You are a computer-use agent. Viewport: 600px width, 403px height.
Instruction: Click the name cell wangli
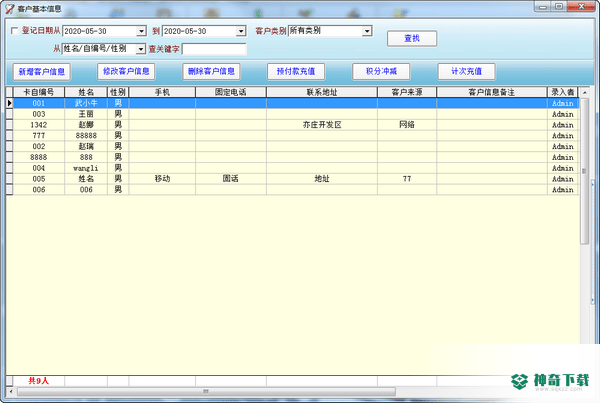coord(86,168)
